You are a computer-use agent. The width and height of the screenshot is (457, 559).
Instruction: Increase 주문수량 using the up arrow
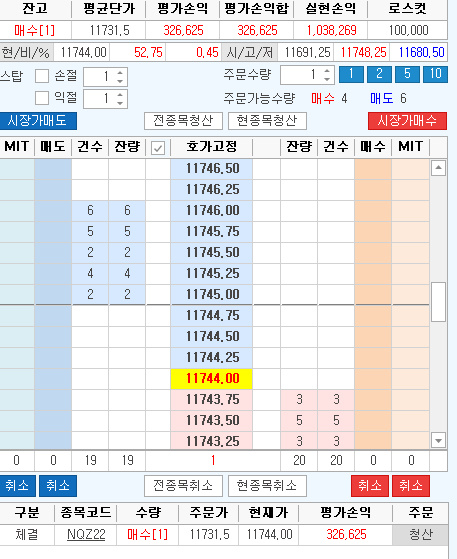(x=327, y=71)
